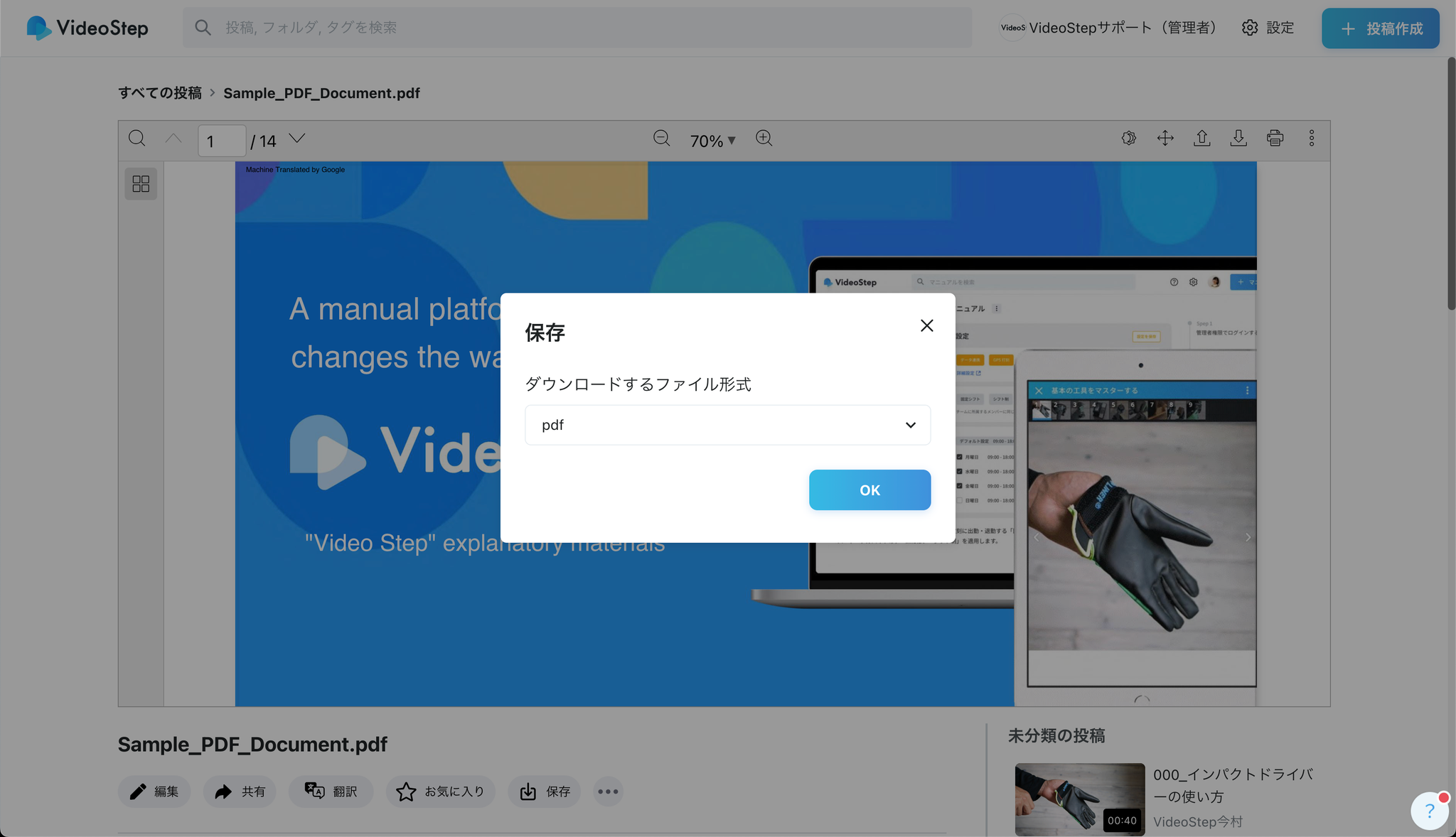
Task: Click the お気に入り star toggle
Action: pos(440,792)
